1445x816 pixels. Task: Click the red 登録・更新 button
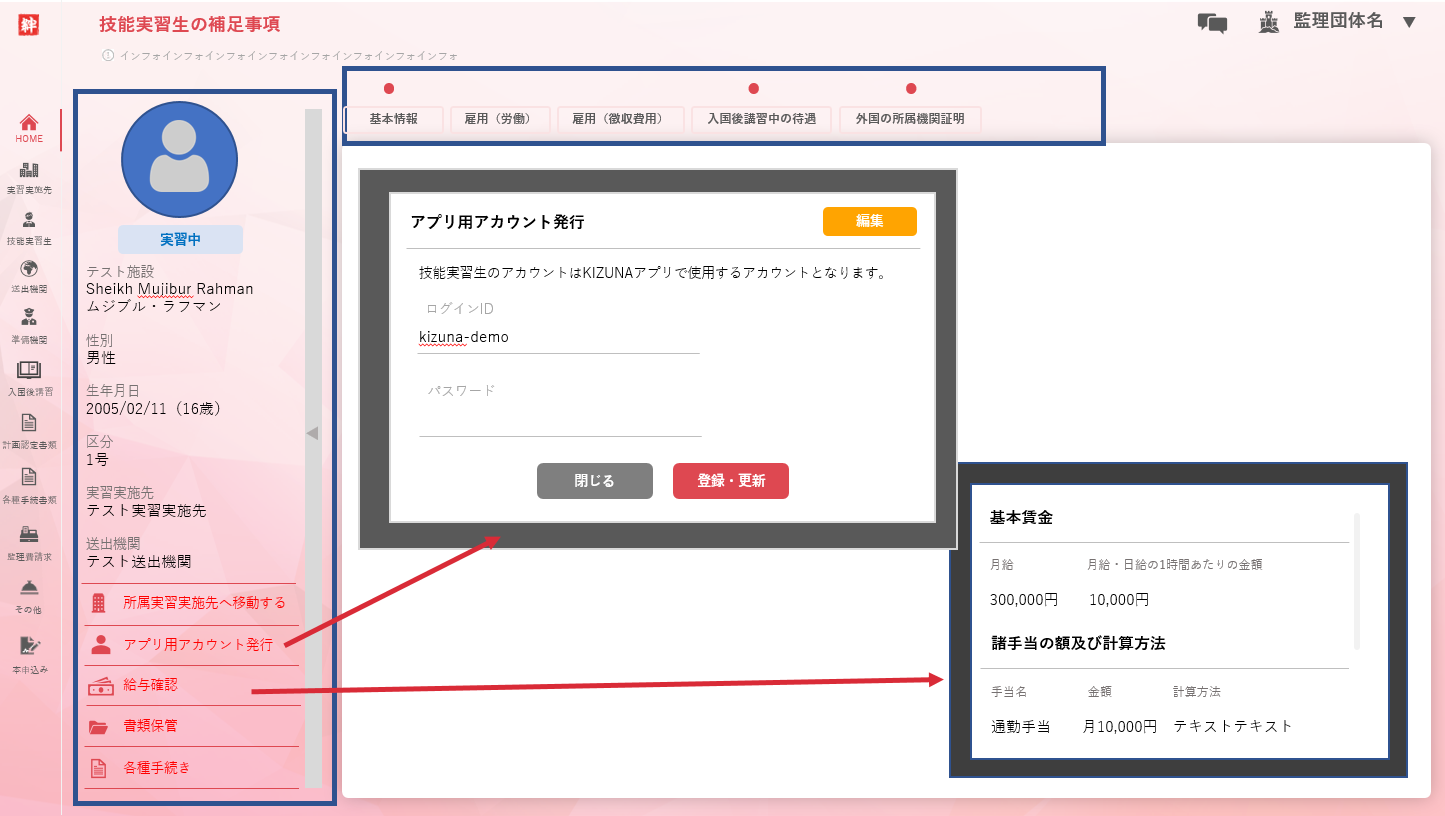[731, 481]
